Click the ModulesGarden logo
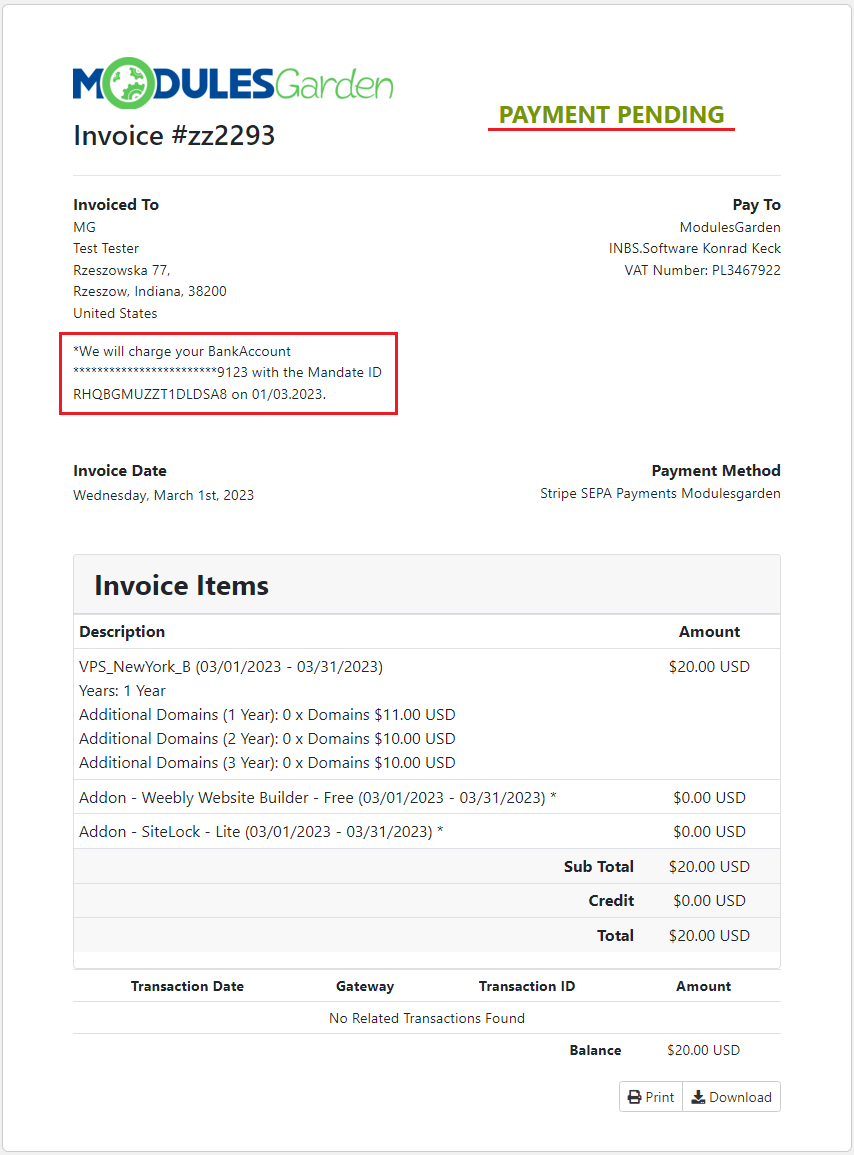This screenshot has height=1155, width=854. tap(233, 82)
